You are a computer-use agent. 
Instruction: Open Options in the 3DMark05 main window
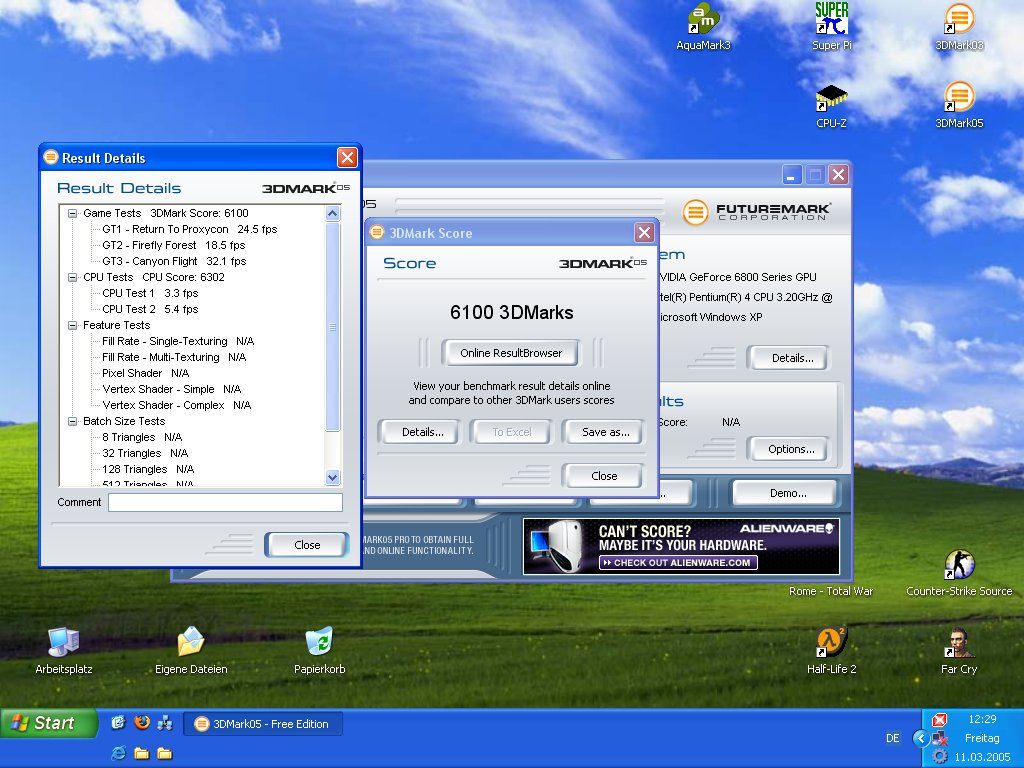(x=790, y=449)
